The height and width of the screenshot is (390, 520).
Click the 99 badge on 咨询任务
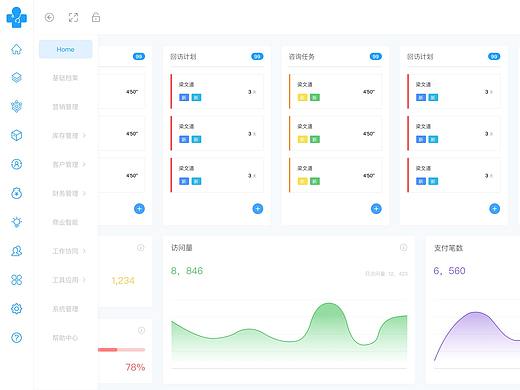click(x=376, y=57)
